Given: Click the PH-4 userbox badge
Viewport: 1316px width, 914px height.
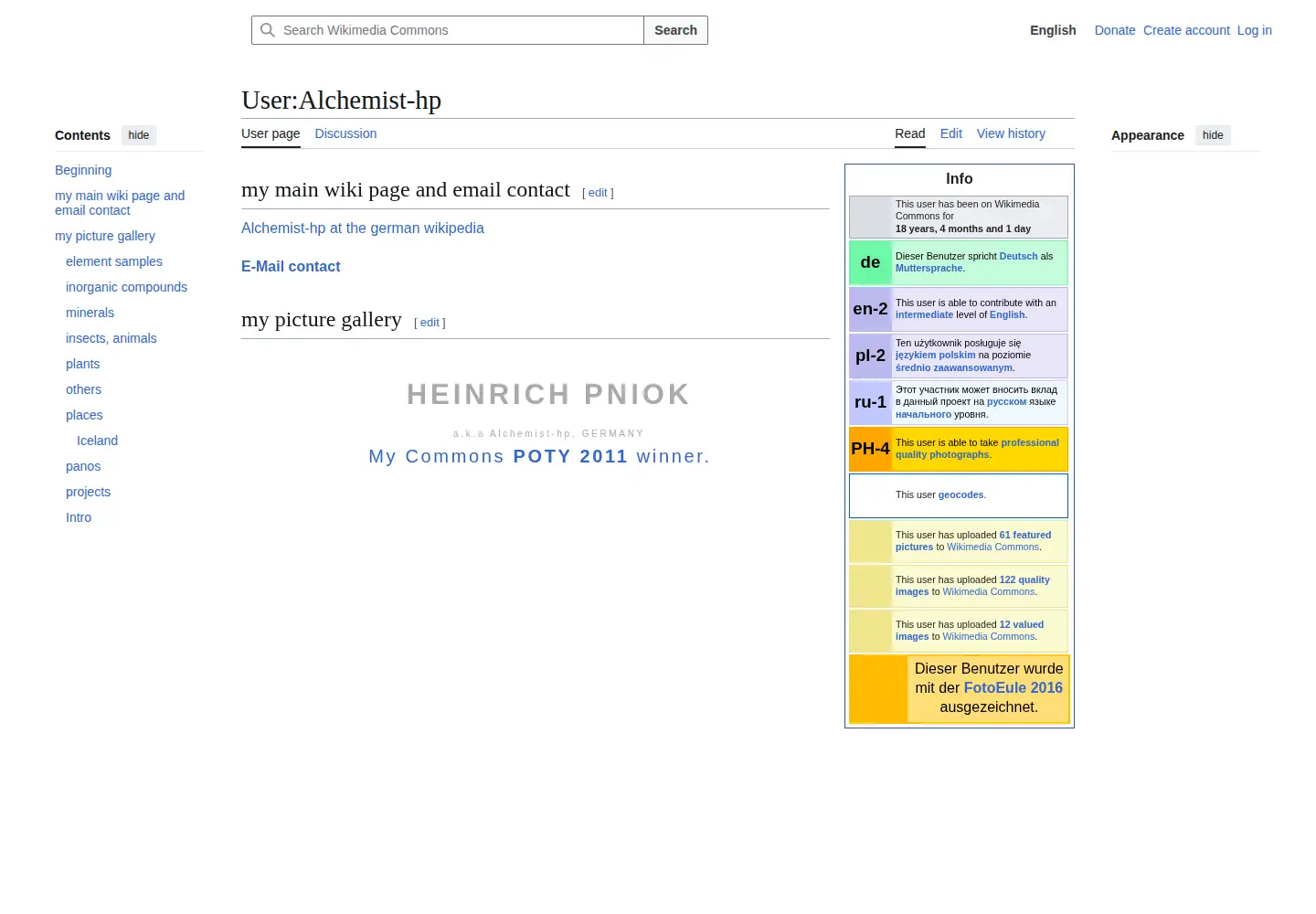Looking at the screenshot, I should (x=870, y=449).
